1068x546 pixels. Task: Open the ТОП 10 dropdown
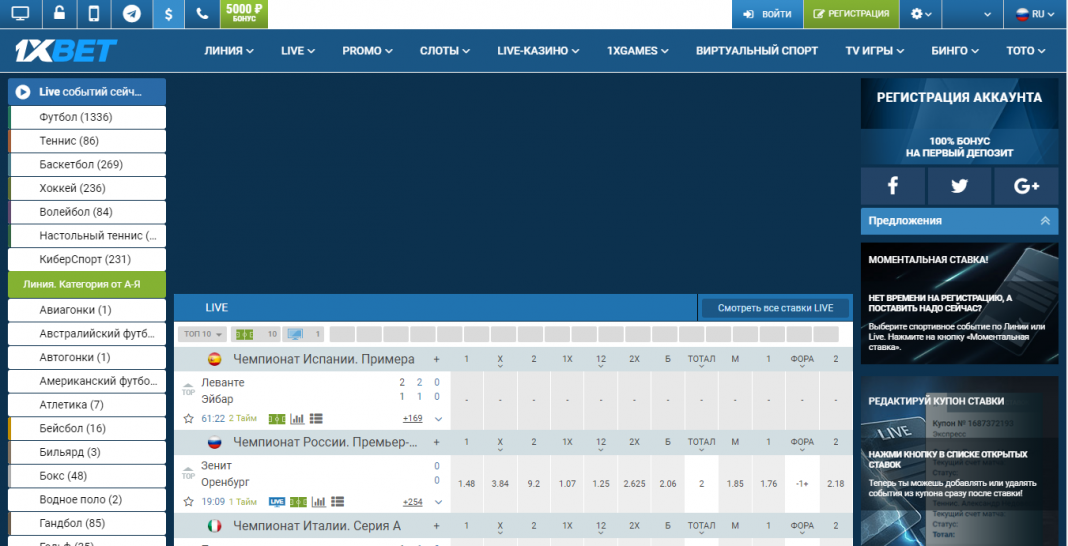(x=202, y=334)
